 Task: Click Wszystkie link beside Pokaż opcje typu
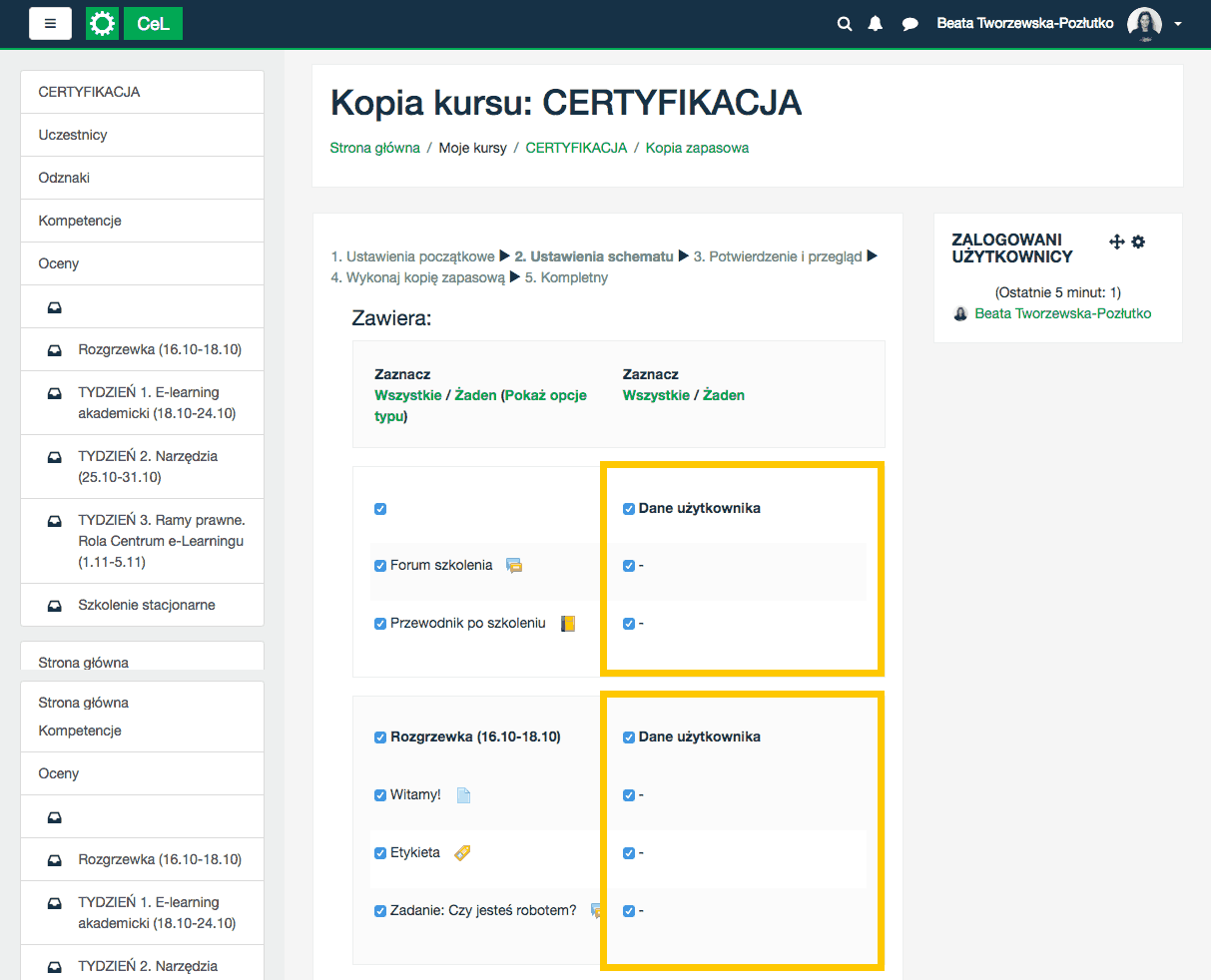click(x=408, y=395)
